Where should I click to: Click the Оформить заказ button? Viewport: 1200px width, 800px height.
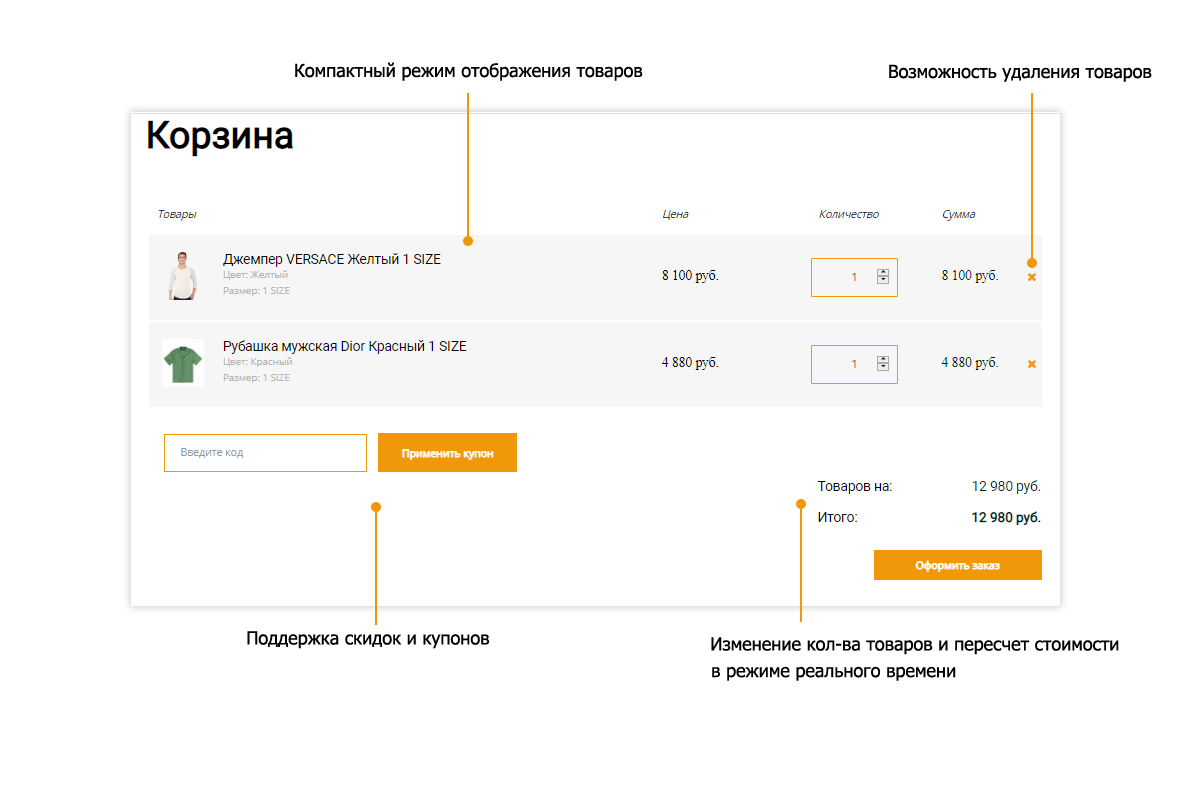(958, 565)
